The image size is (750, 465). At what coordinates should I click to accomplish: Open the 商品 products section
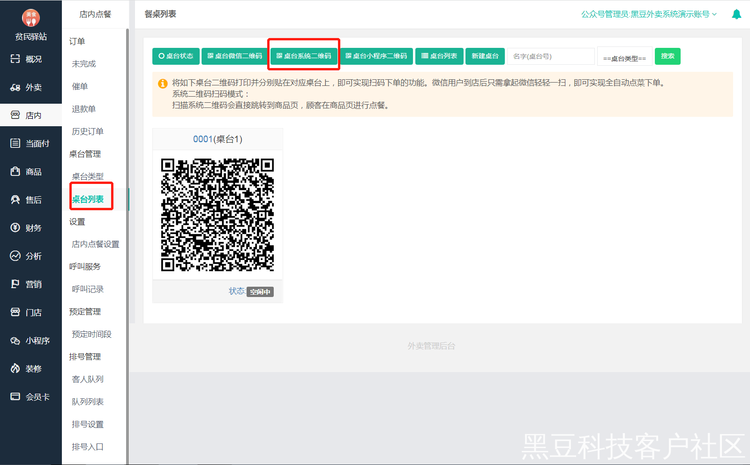tap(27, 172)
